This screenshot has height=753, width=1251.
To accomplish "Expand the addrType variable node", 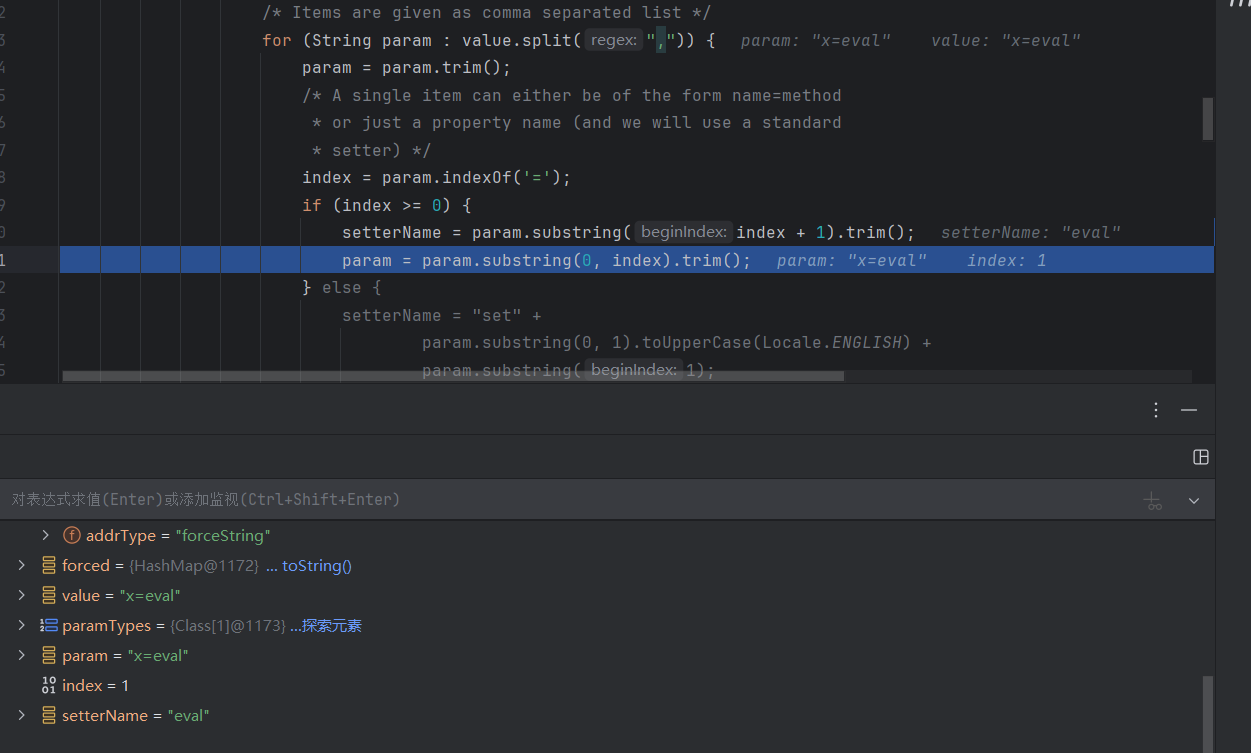I will [x=45, y=536].
